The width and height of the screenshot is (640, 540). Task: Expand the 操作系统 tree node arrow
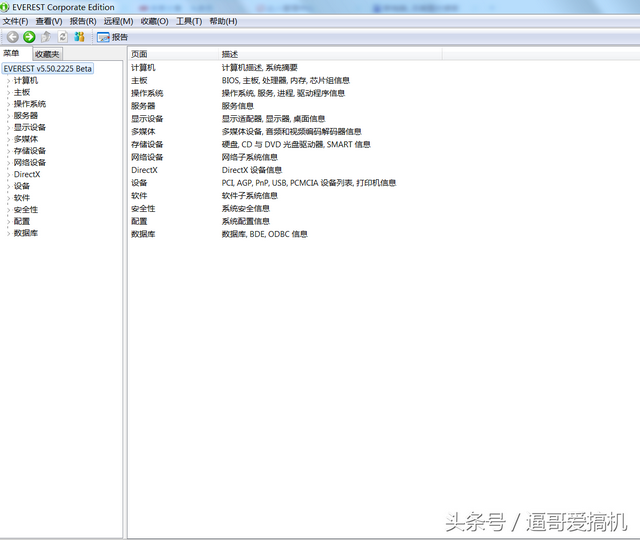click(9, 104)
